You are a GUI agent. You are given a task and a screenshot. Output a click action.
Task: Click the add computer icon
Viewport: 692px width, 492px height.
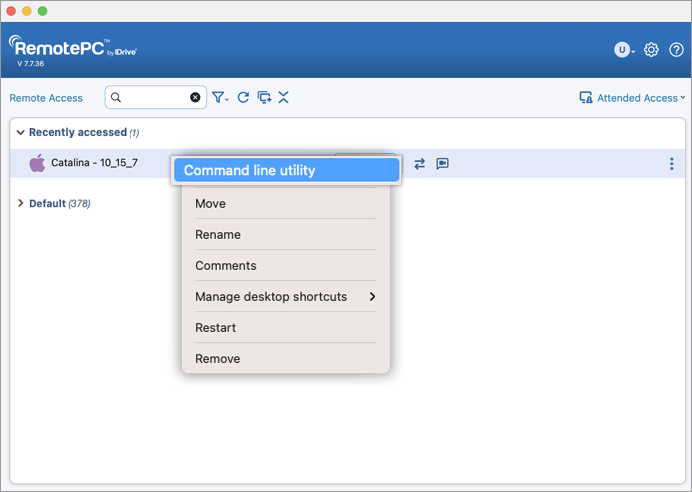264,98
